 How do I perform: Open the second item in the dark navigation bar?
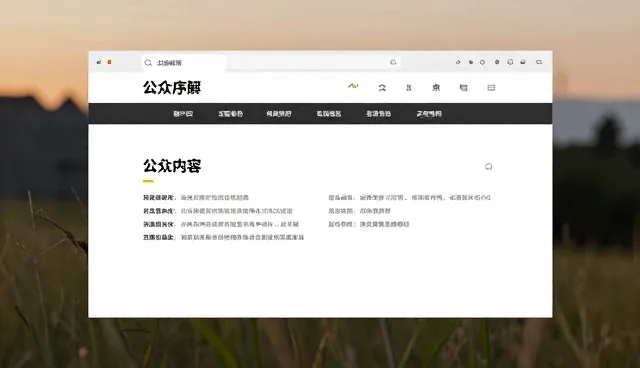click(x=230, y=114)
